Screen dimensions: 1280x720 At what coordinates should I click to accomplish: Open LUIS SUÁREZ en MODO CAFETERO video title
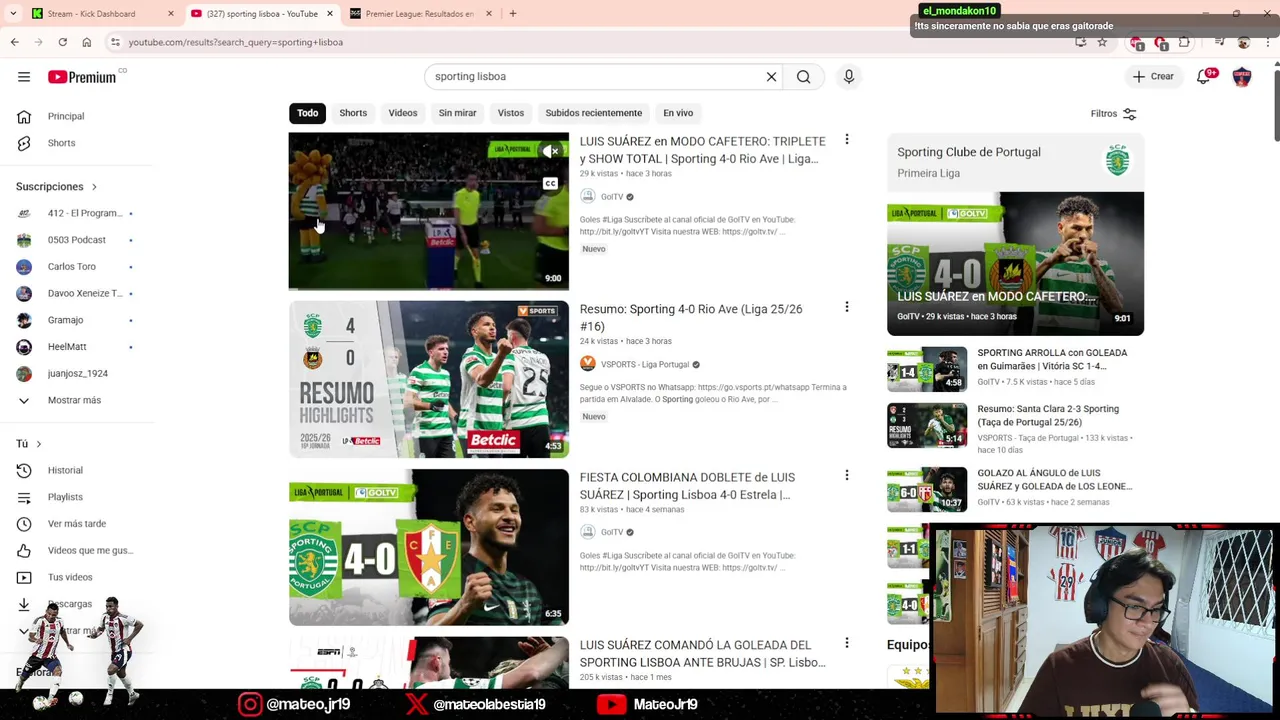tap(703, 150)
